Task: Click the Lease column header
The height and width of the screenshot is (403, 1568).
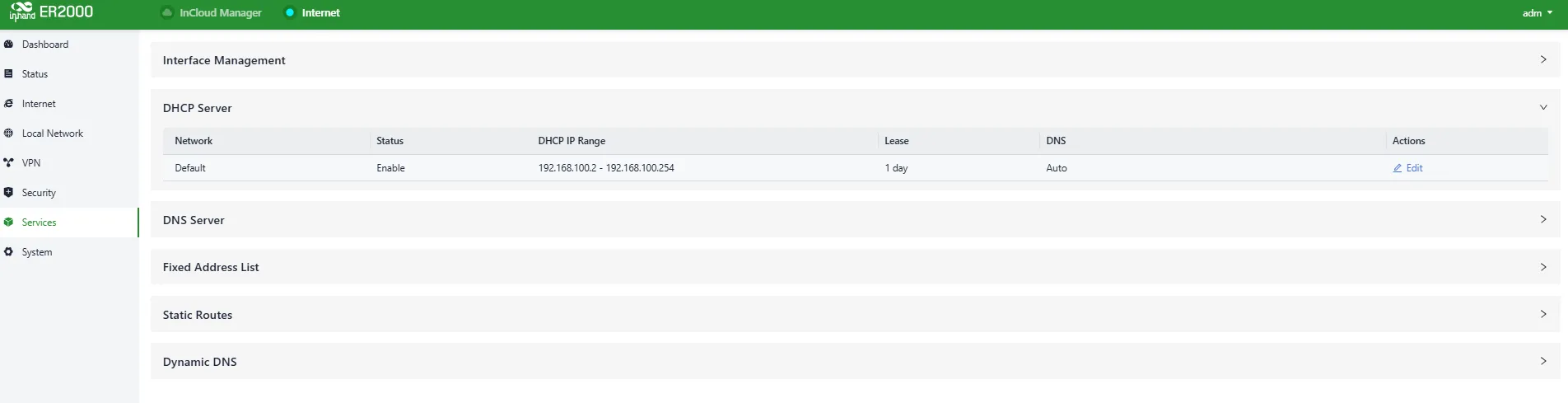Action: click(x=897, y=141)
